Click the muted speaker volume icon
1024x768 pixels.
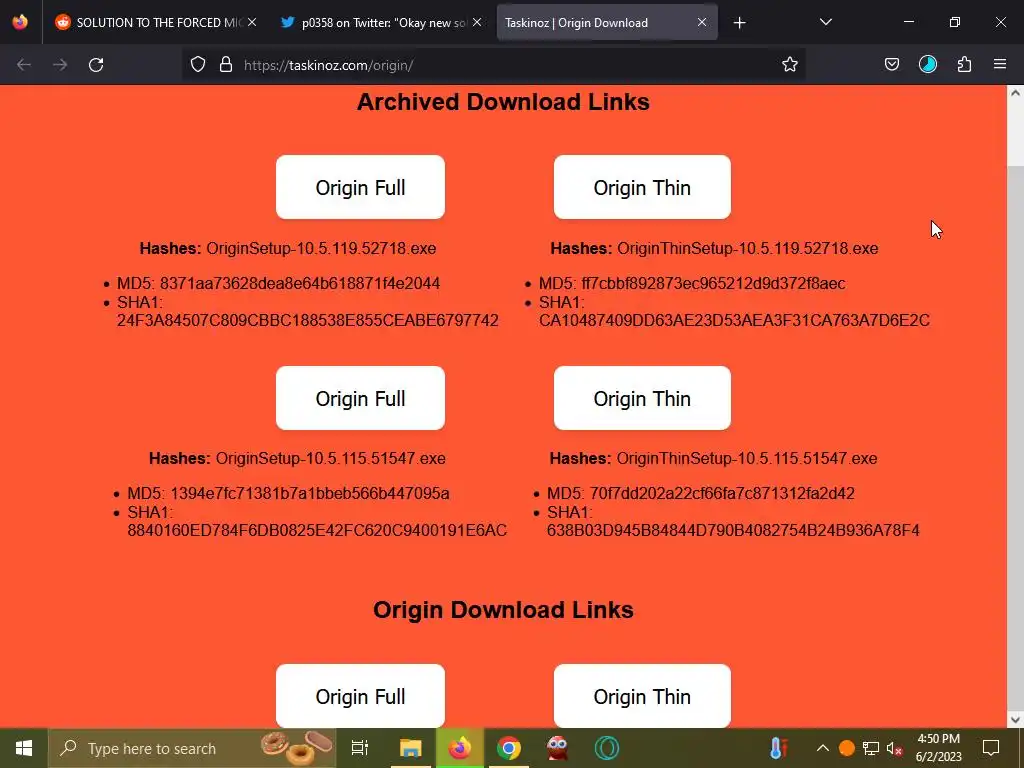point(895,748)
